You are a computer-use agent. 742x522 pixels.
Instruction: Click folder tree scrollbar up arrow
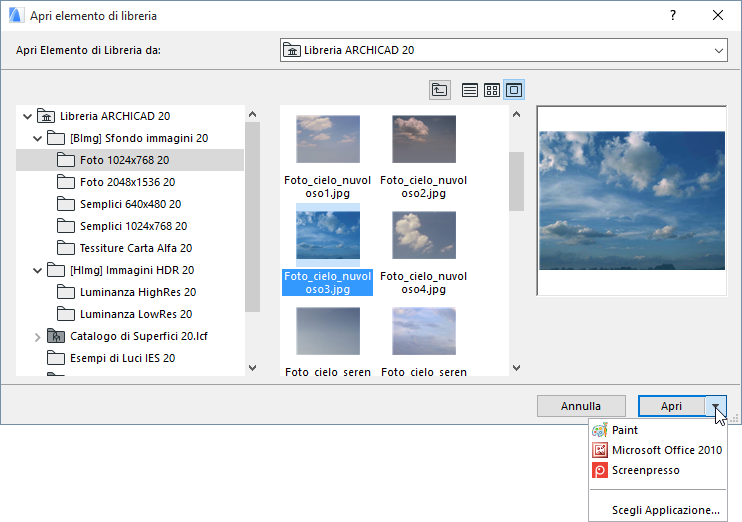253,114
